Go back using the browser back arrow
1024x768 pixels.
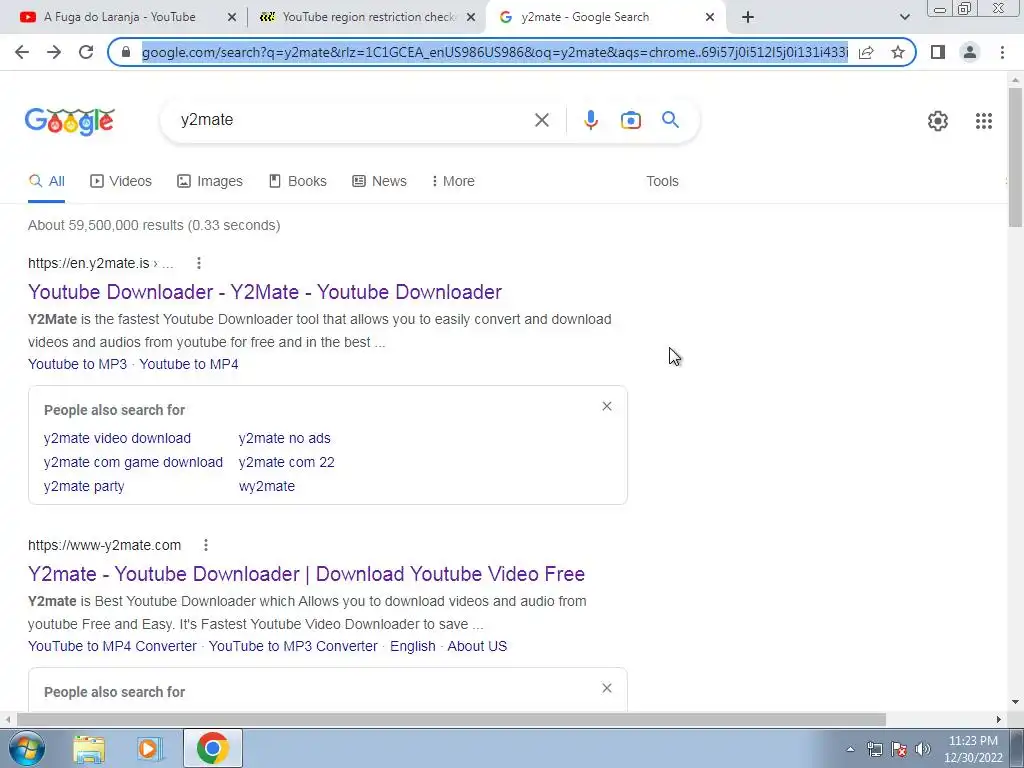(x=22, y=52)
